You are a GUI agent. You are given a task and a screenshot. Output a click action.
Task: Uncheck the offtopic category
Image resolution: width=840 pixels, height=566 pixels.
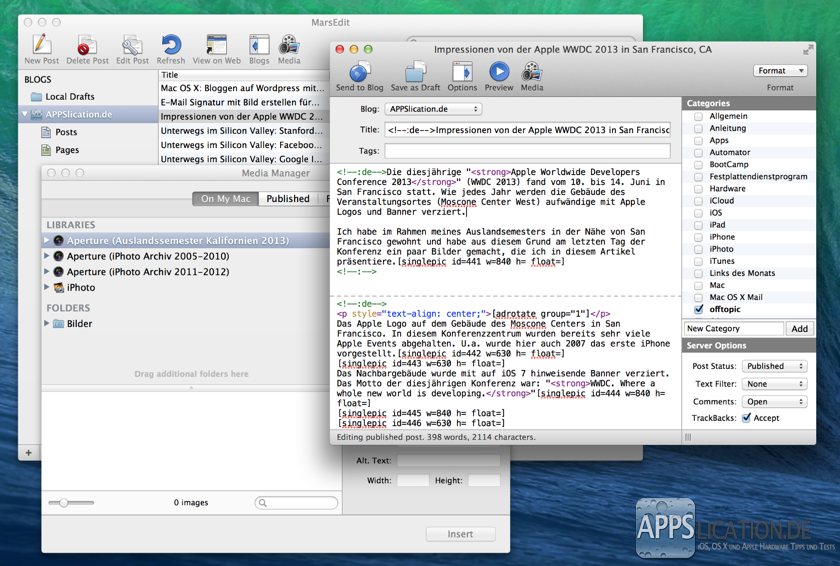click(698, 310)
